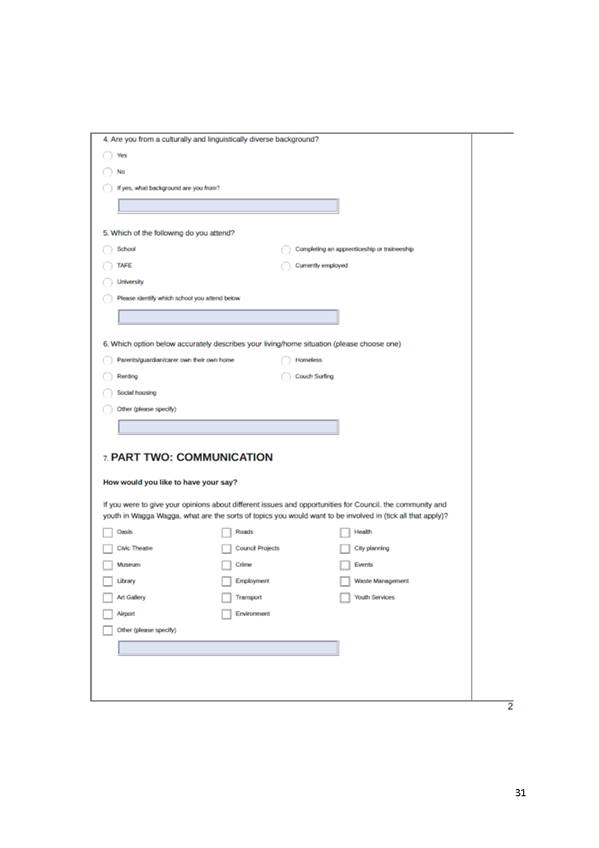Choose the TAFE radio option
599x848 pixels.
click(108, 266)
